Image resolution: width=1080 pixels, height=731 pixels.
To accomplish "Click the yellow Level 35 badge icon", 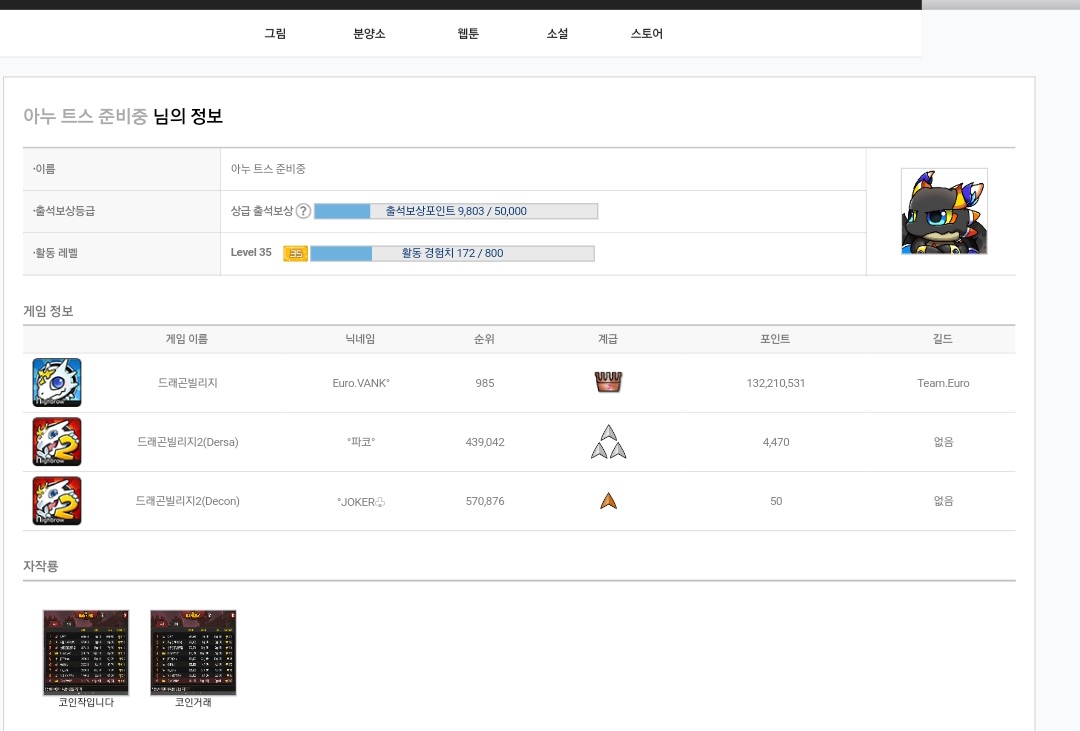I will (x=295, y=254).
